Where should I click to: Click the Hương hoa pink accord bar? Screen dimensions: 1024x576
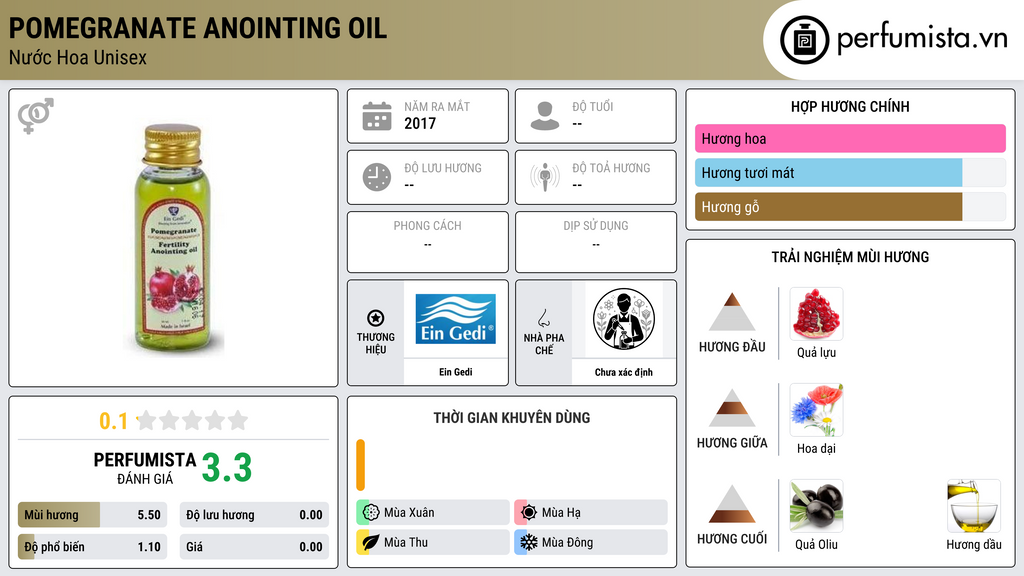pos(850,138)
